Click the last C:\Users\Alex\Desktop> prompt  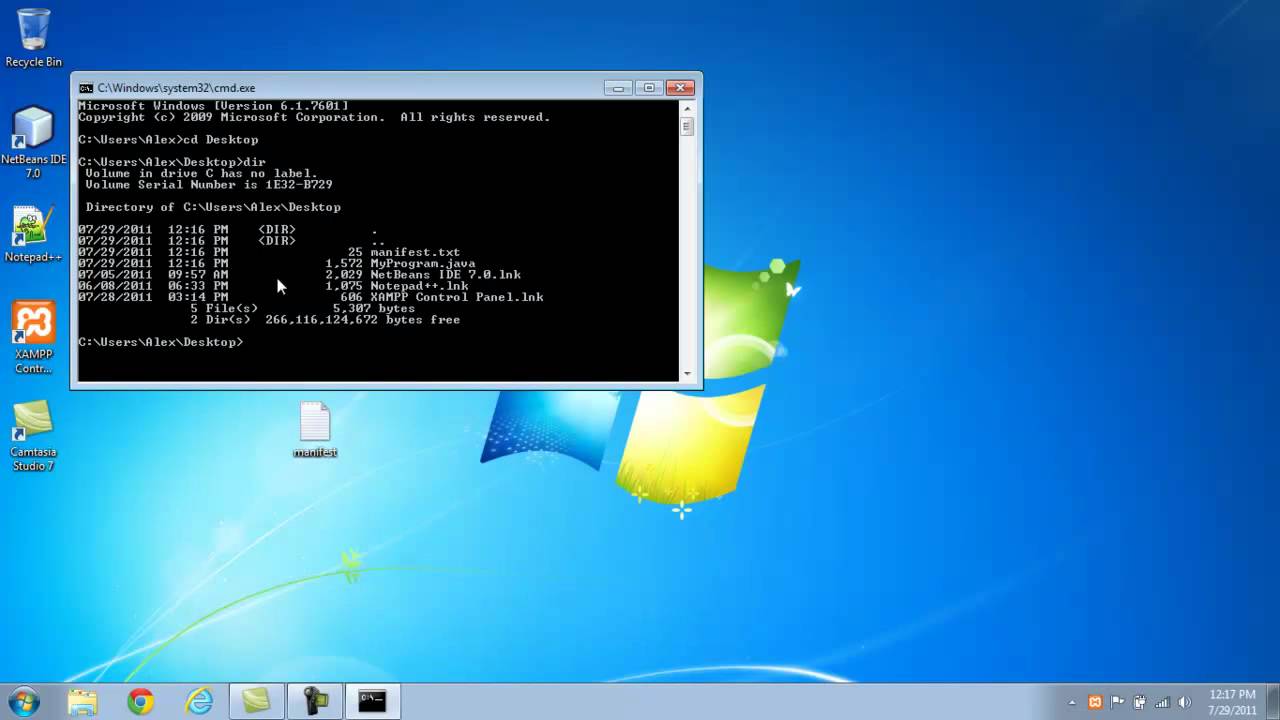point(160,342)
